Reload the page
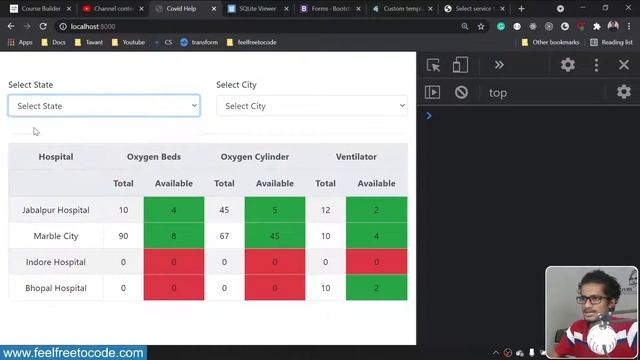 pos(43,26)
